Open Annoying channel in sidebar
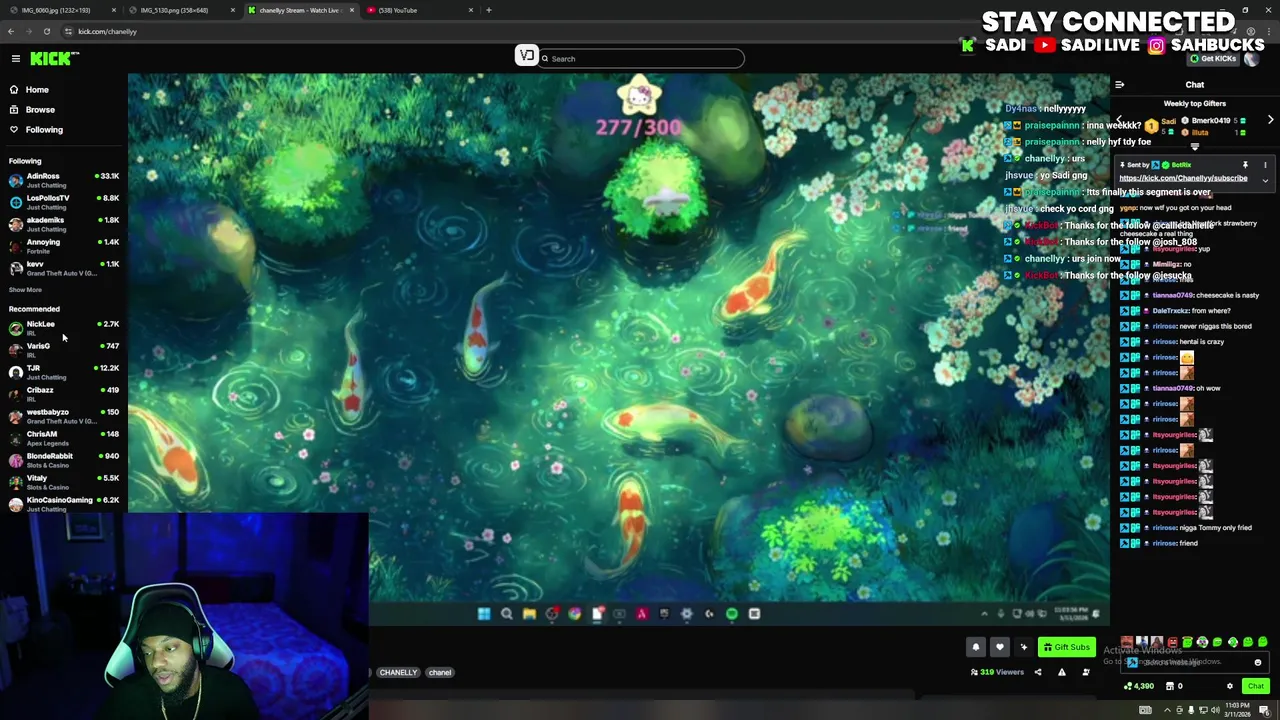 point(63,246)
